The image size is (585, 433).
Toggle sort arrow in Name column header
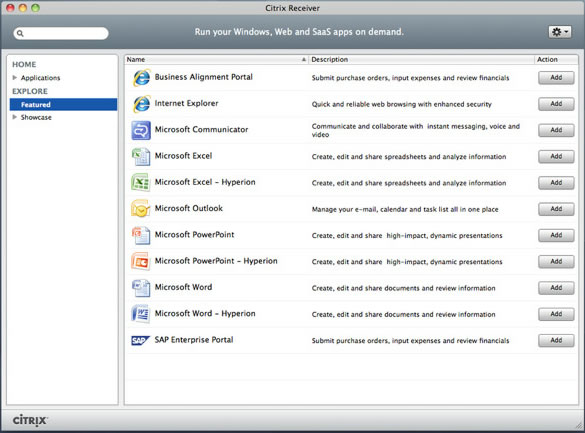pyautogui.click(x=304, y=59)
